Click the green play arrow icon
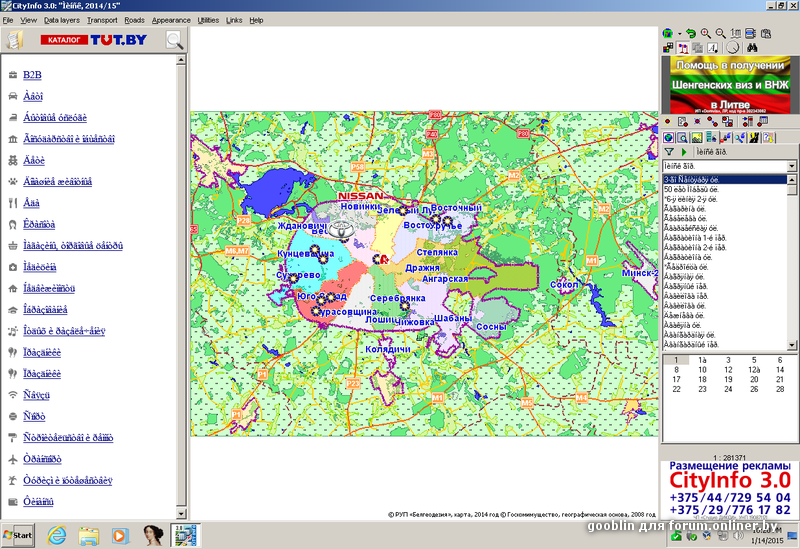 click(683, 151)
